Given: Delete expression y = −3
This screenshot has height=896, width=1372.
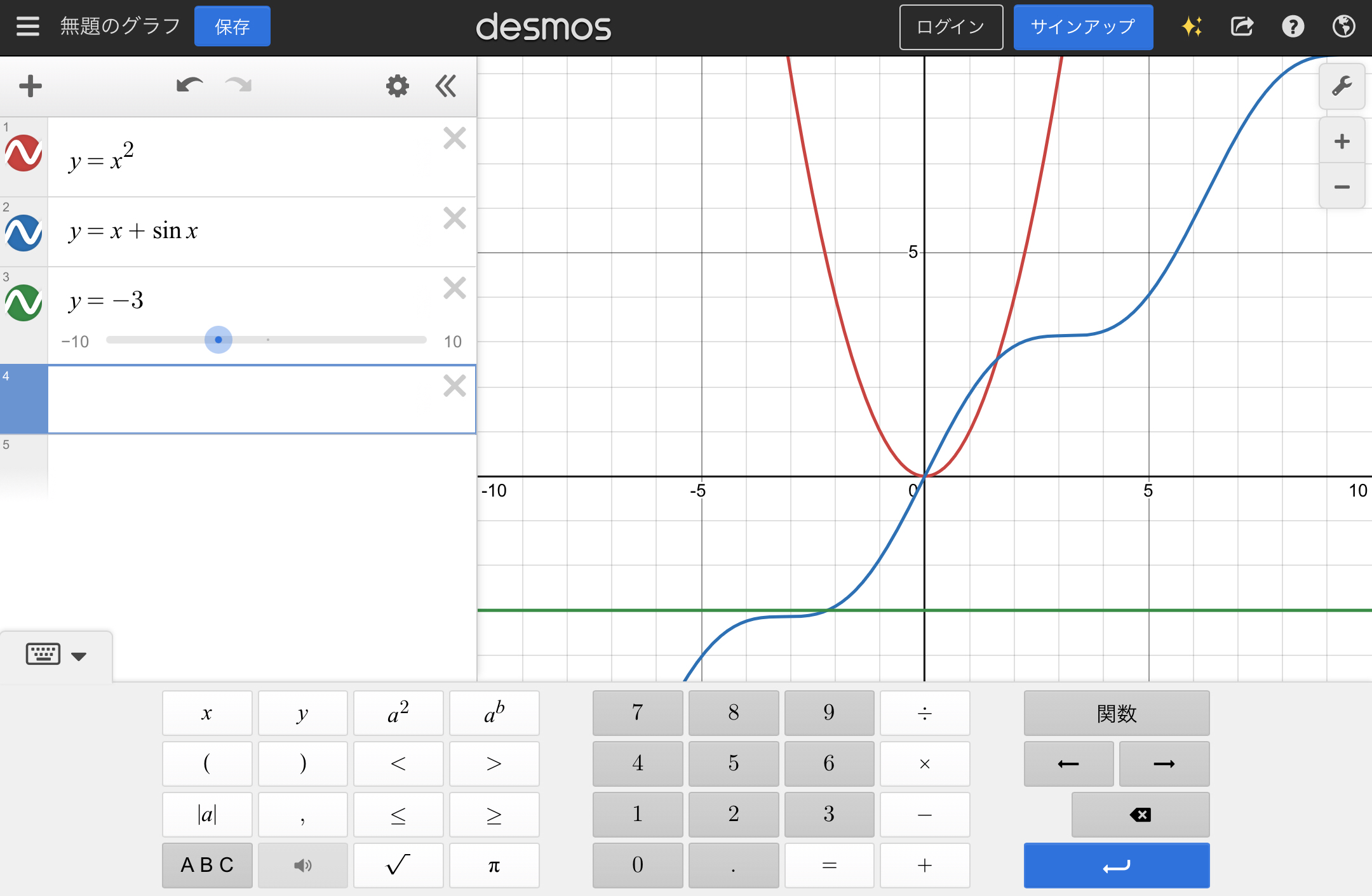Looking at the screenshot, I should coord(455,288).
